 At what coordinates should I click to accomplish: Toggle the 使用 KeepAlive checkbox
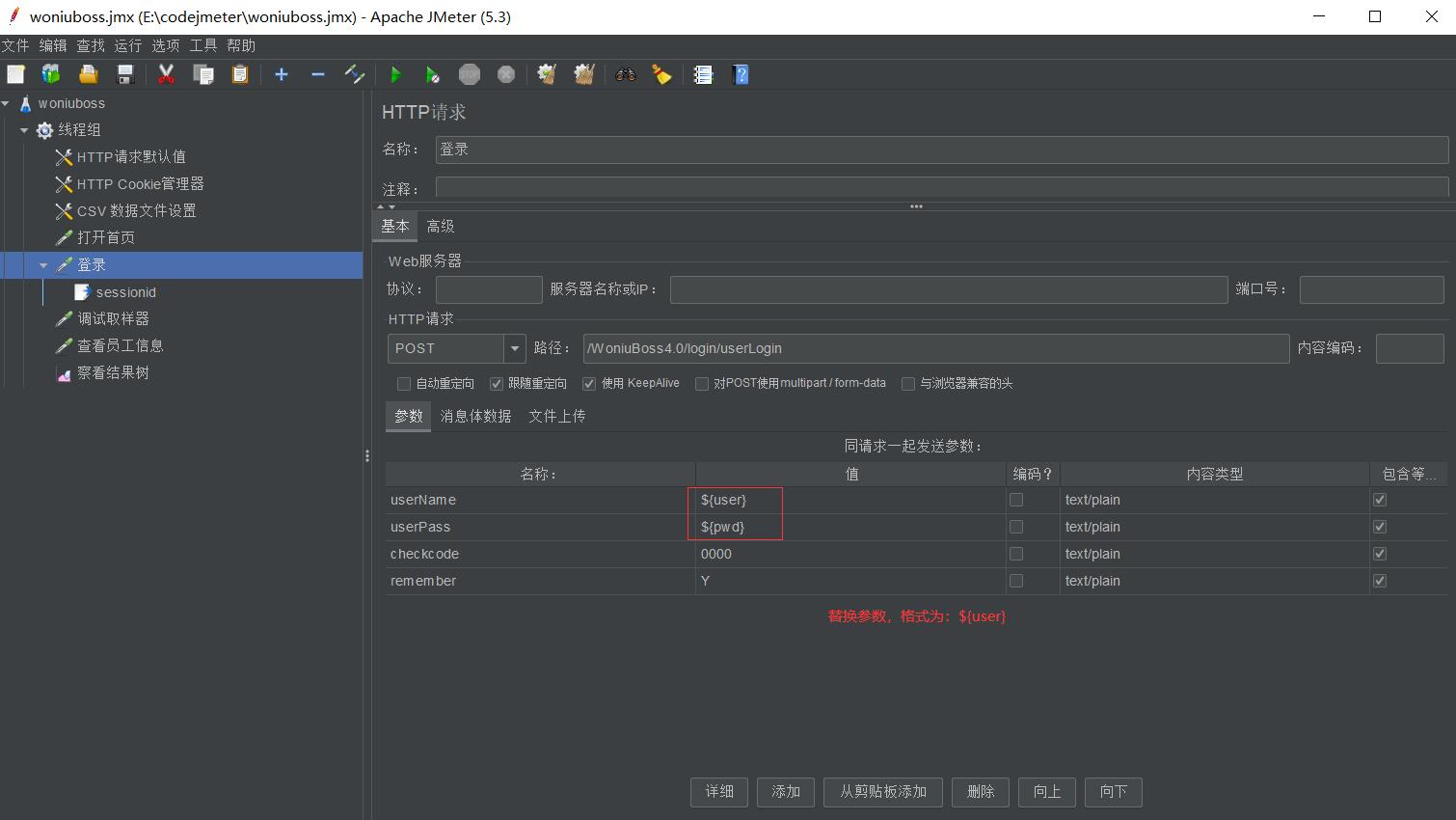(x=589, y=383)
